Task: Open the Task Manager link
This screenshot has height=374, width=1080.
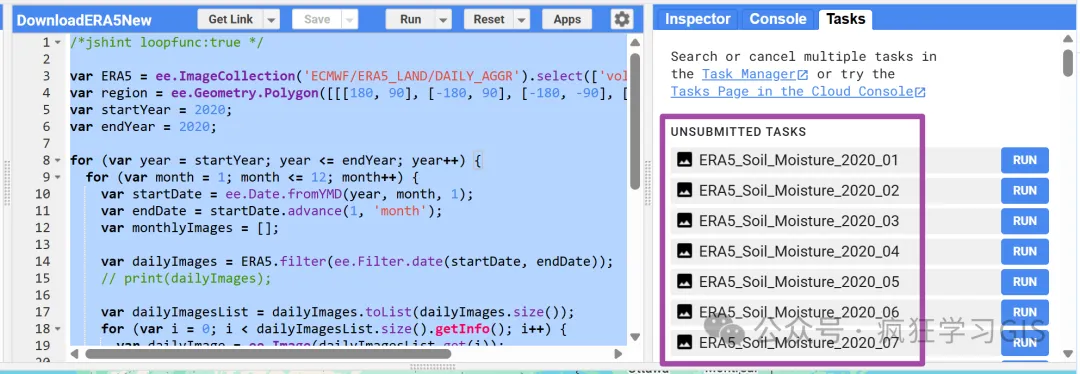Action: click(x=749, y=74)
